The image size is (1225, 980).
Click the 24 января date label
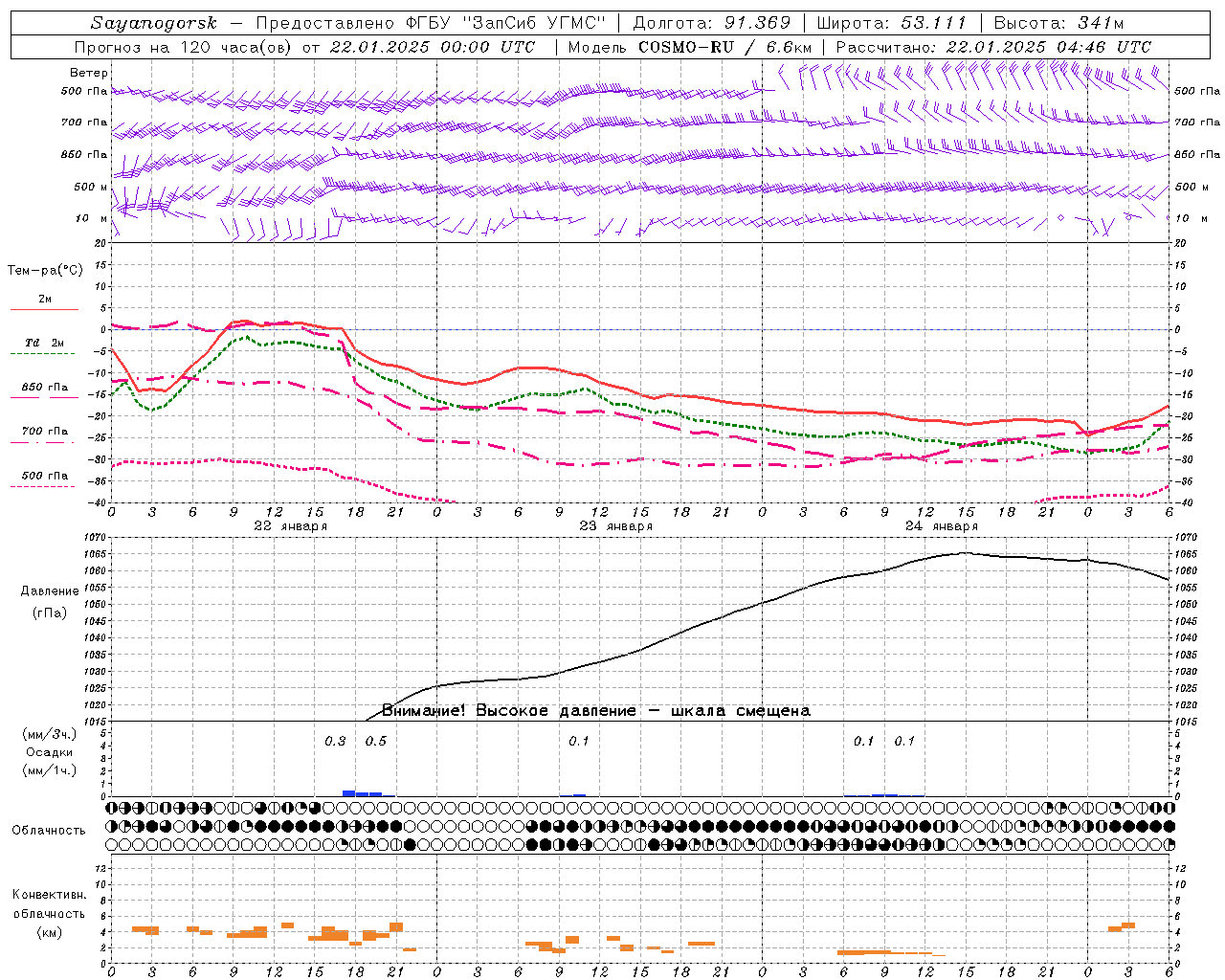tap(942, 525)
